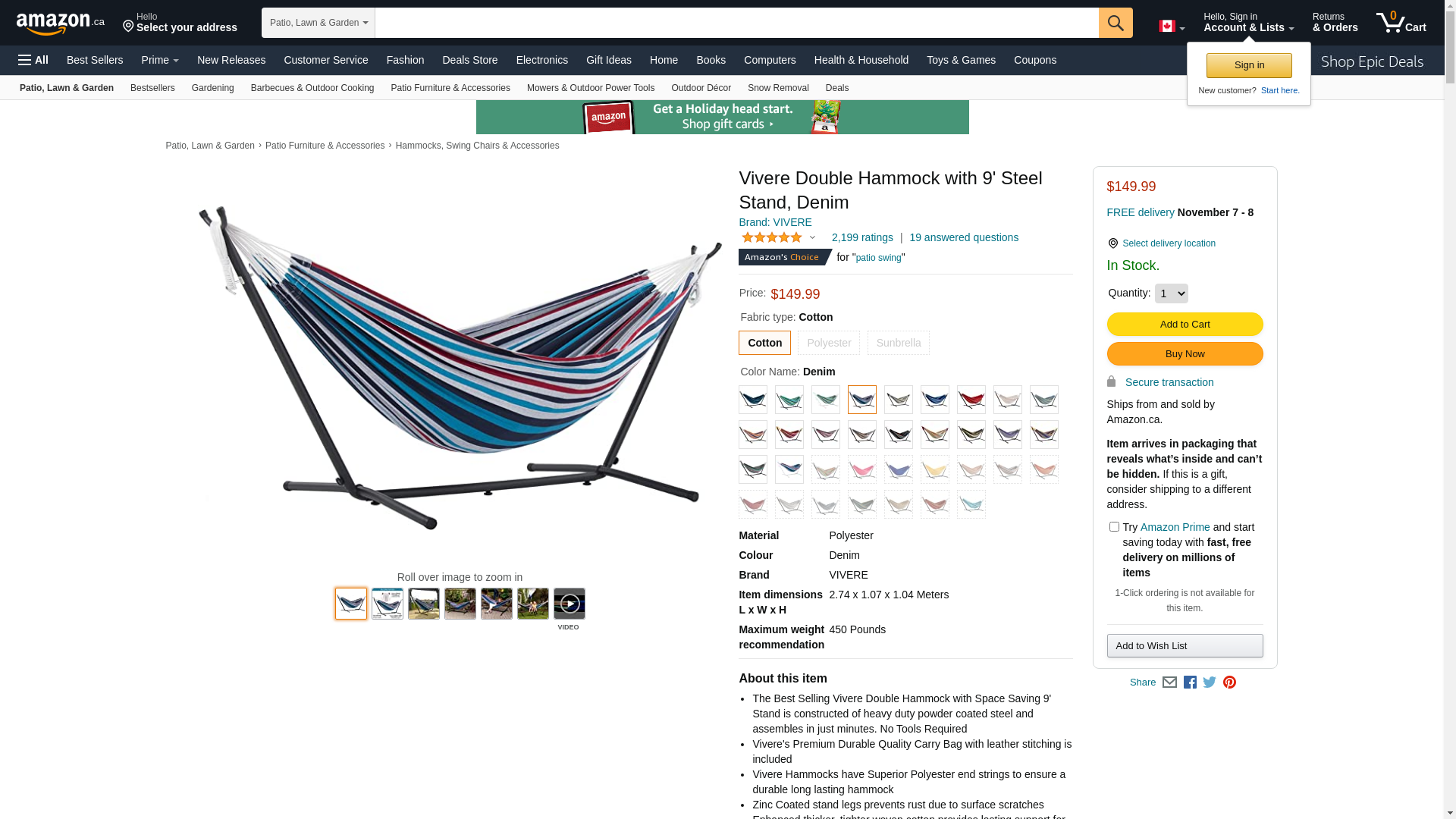1456x819 pixels.
Task: Share on Facebook icon
Action: point(1190,682)
